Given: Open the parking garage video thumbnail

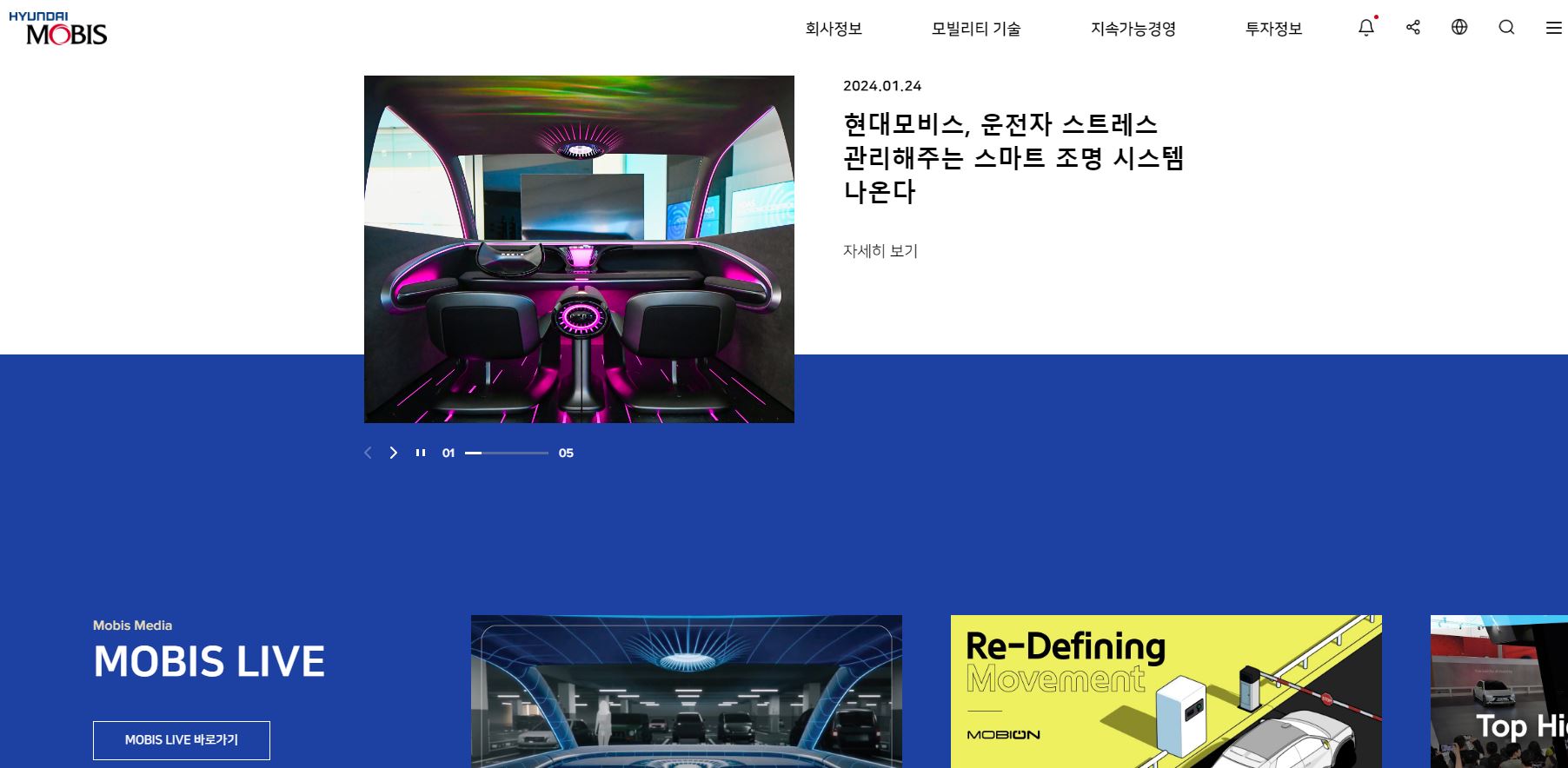Looking at the screenshot, I should point(687,692).
